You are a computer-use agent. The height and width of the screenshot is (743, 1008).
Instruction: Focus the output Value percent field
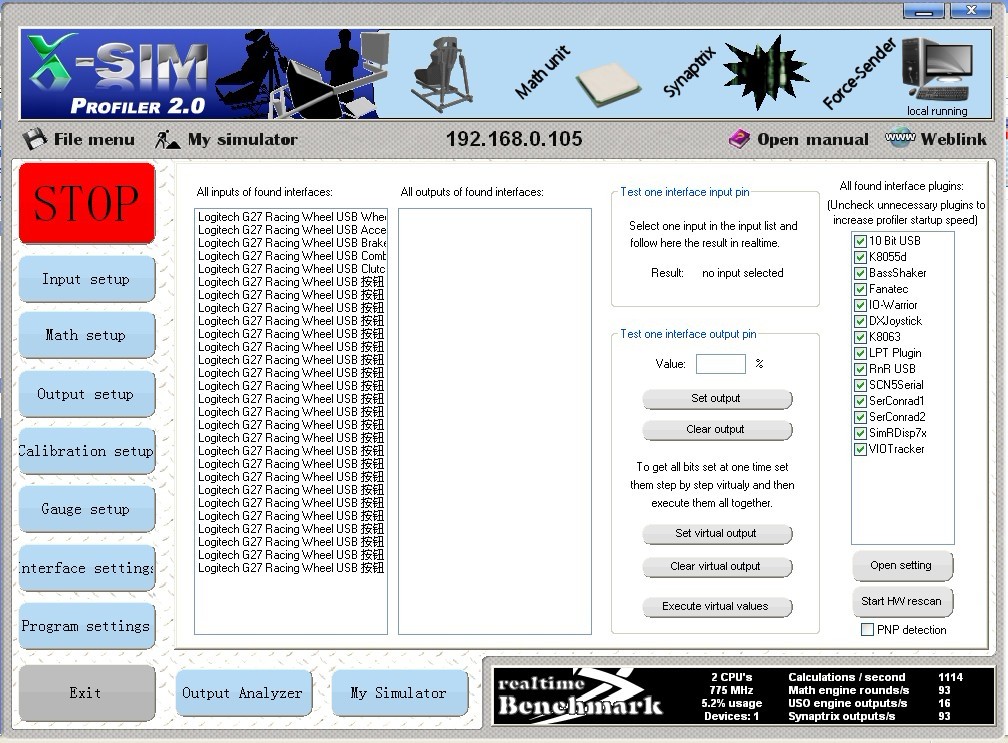coord(721,364)
